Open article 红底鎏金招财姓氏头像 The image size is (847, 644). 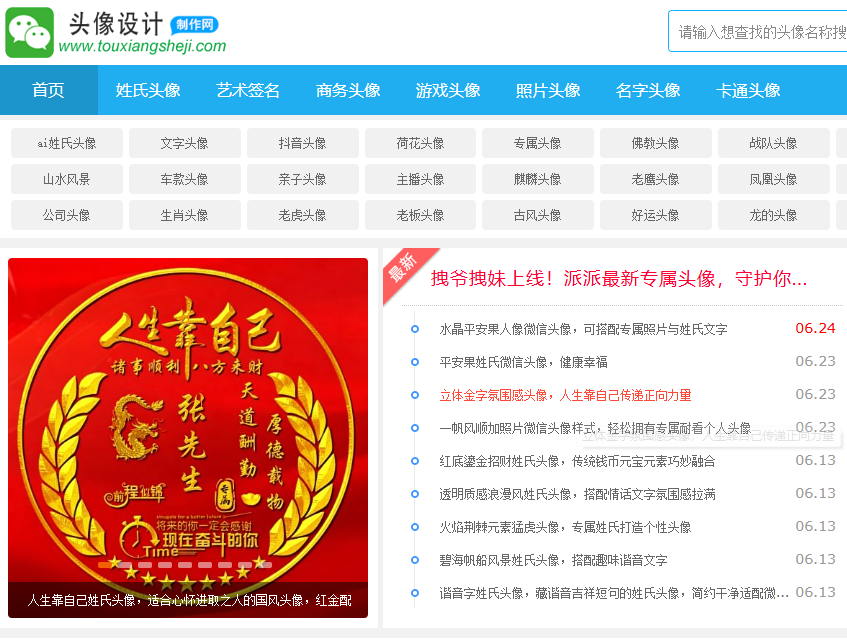point(577,461)
